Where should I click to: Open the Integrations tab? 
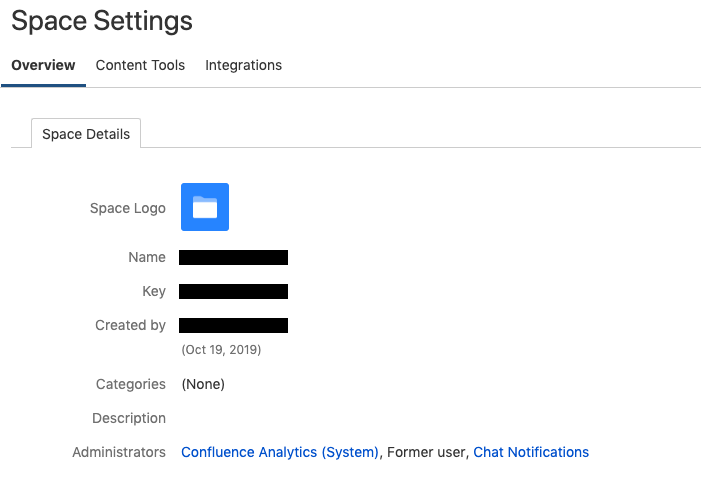coord(244,65)
